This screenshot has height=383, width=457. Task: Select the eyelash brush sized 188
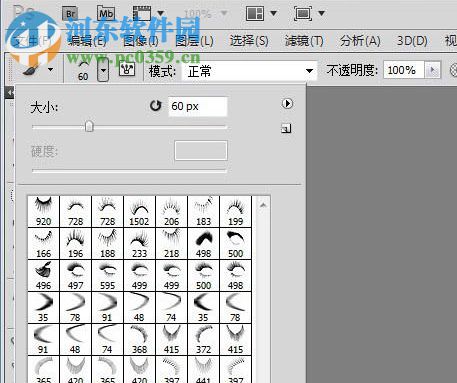107,244
